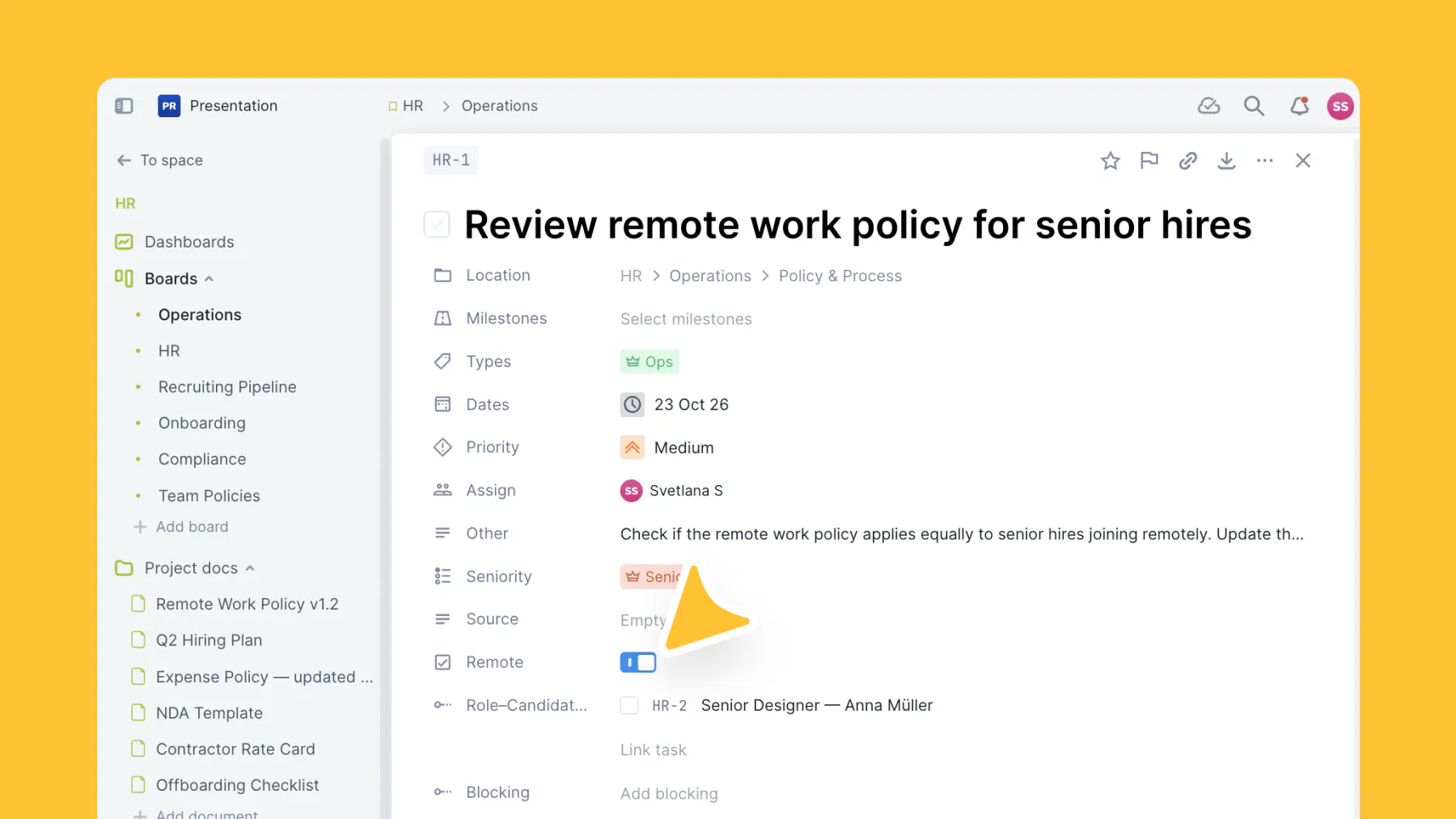This screenshot has height=819, width=1456.
Task: Download the task with arrow icon
Action: click(1226, 161)
